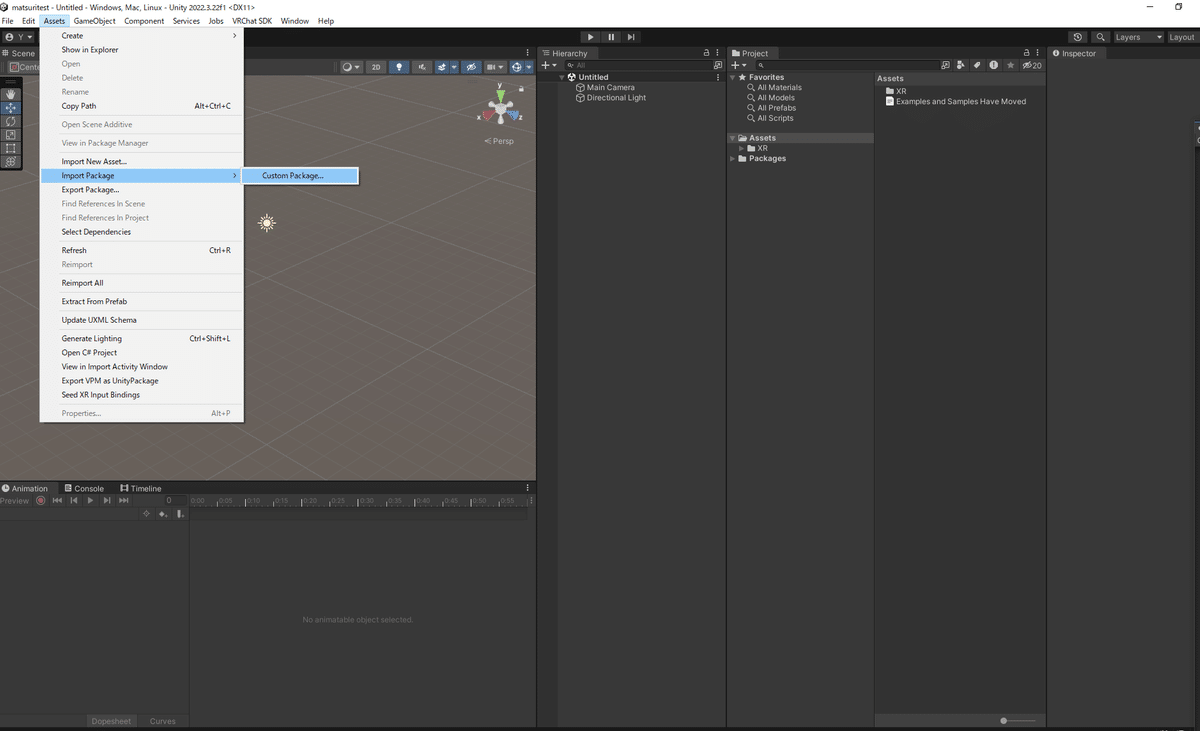
Task: Click the Hierarchy search field
Action: (636, 65)
